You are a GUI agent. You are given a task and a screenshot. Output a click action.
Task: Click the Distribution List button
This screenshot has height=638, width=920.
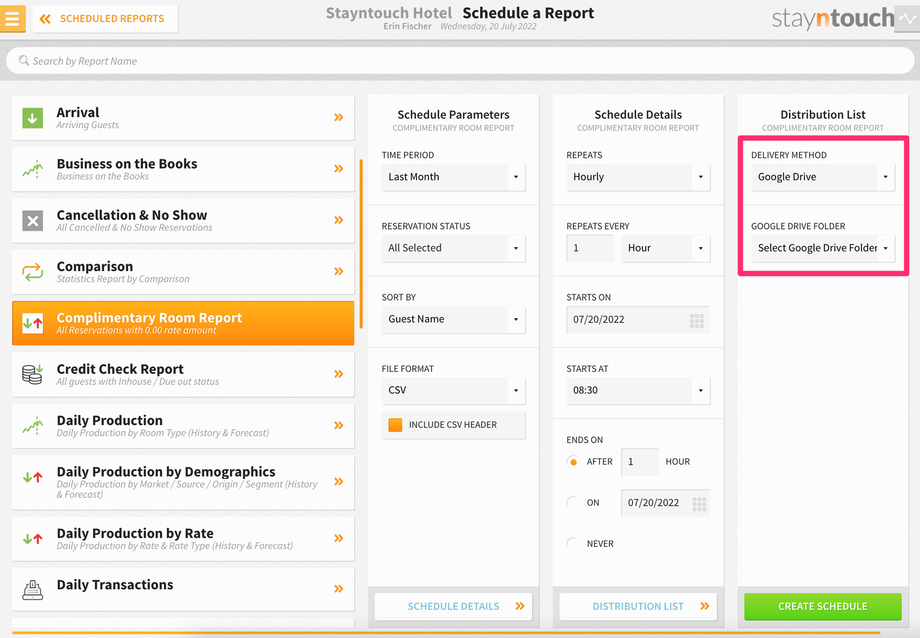pos(638,606)
